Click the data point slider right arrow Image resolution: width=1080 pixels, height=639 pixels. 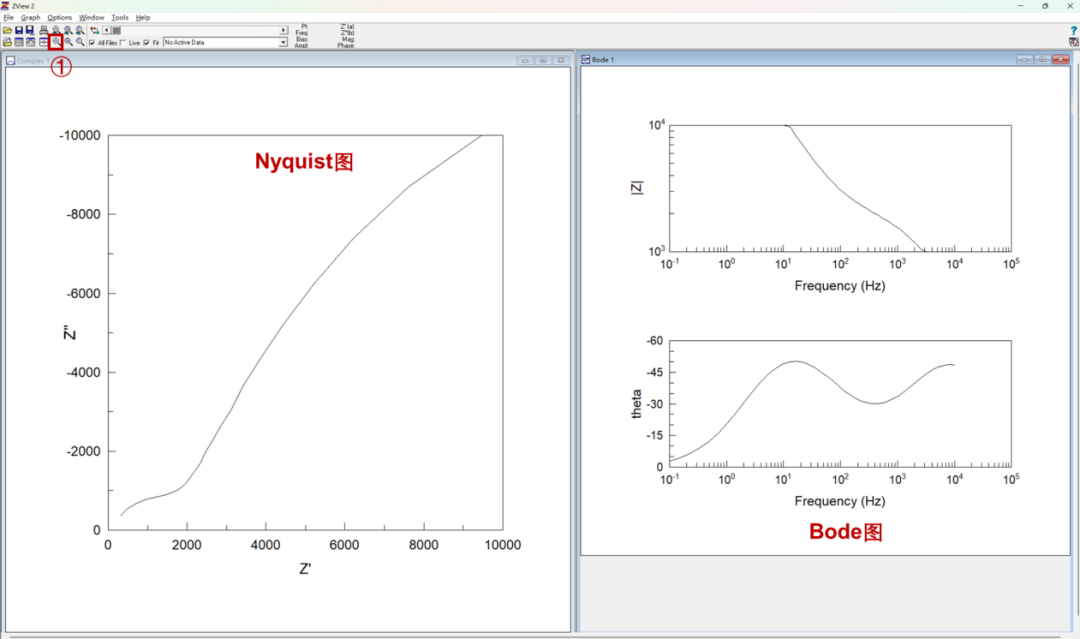pos(283,30)
